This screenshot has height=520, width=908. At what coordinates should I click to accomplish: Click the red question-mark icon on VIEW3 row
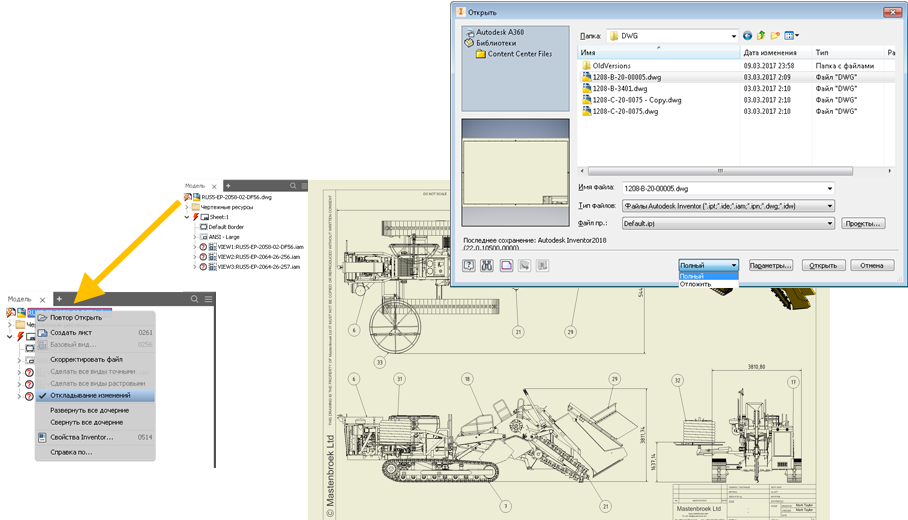point(203,267)
